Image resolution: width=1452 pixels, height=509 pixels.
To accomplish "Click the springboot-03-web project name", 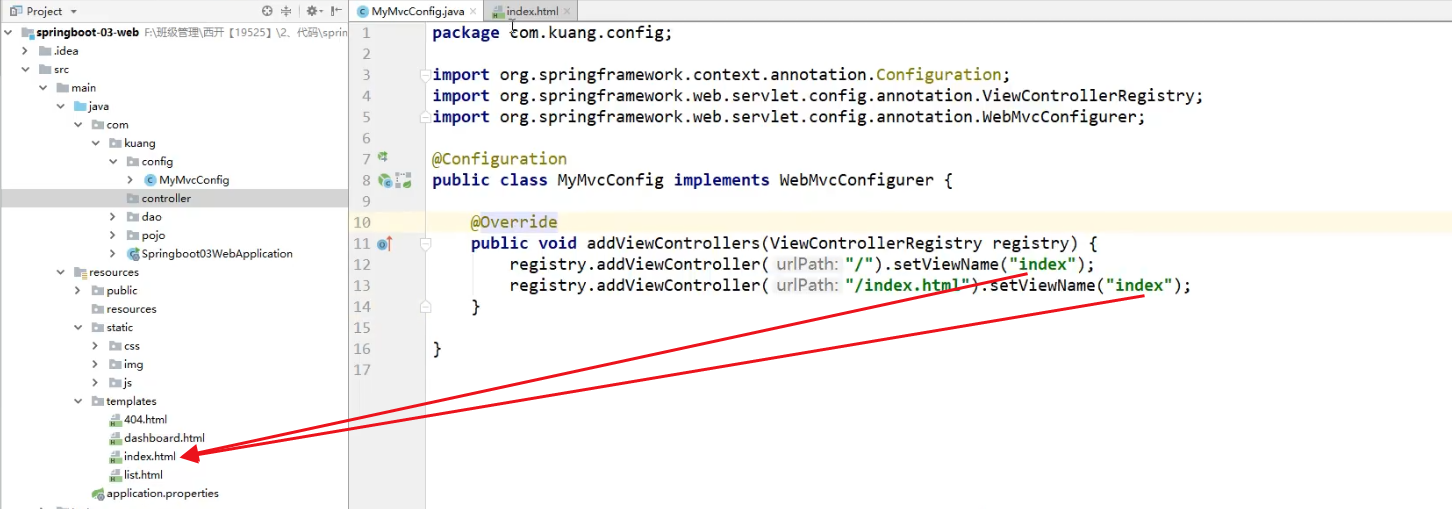I will (86, 32).
